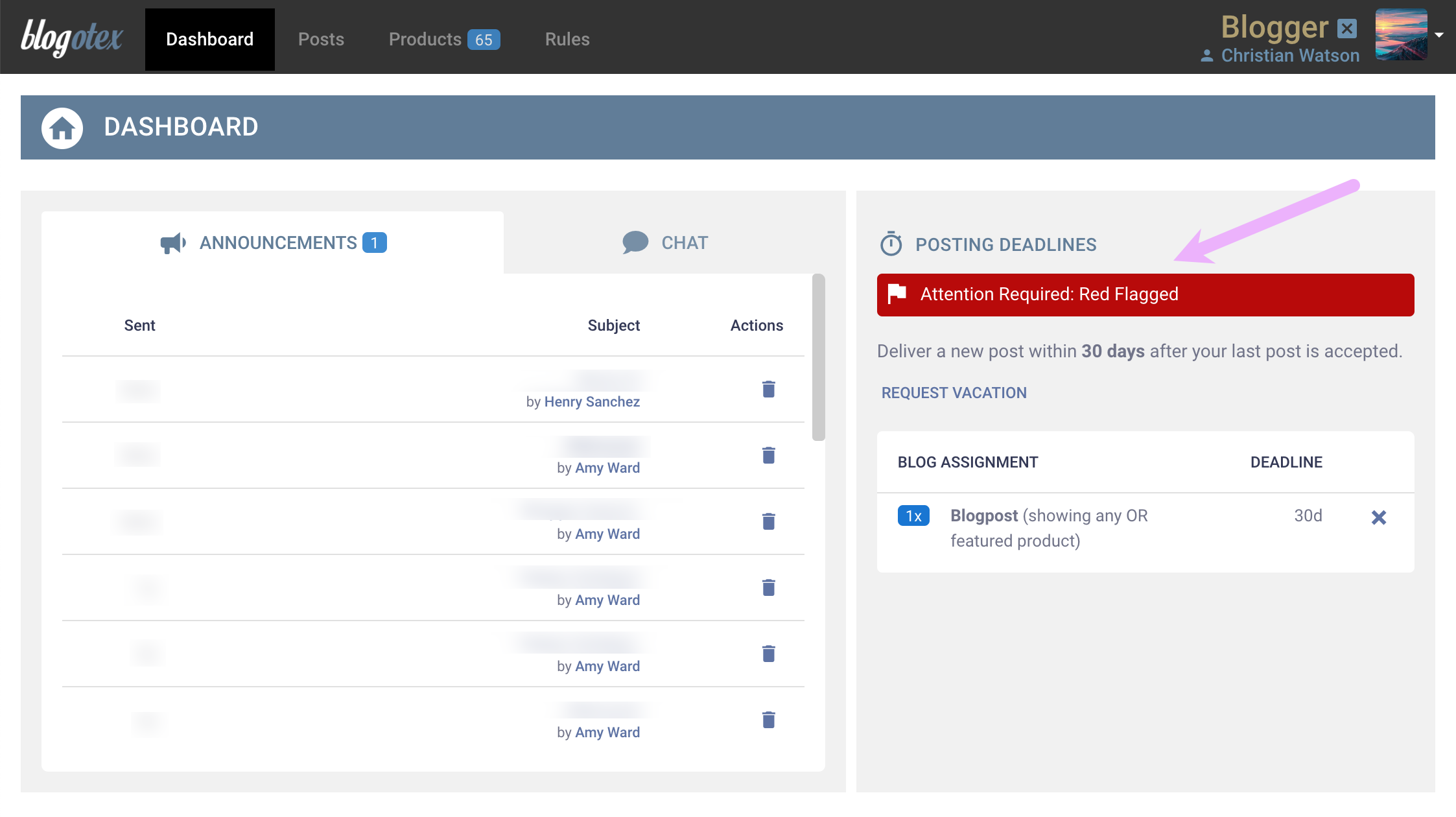Click the megaphone Announcements icon
1456x817 pixels.
click(172, 243)
